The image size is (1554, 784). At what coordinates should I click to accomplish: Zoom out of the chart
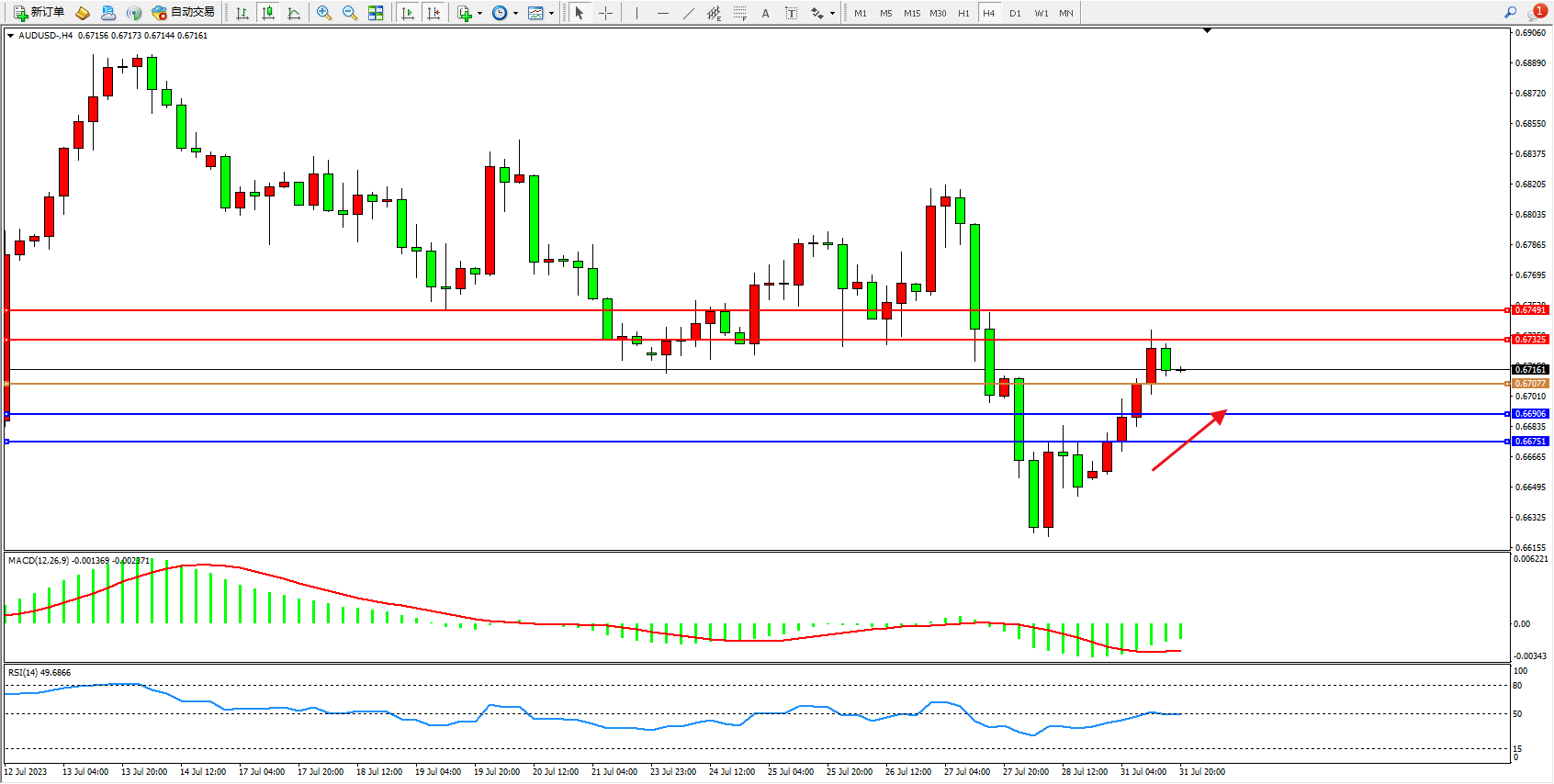point(349,13)
